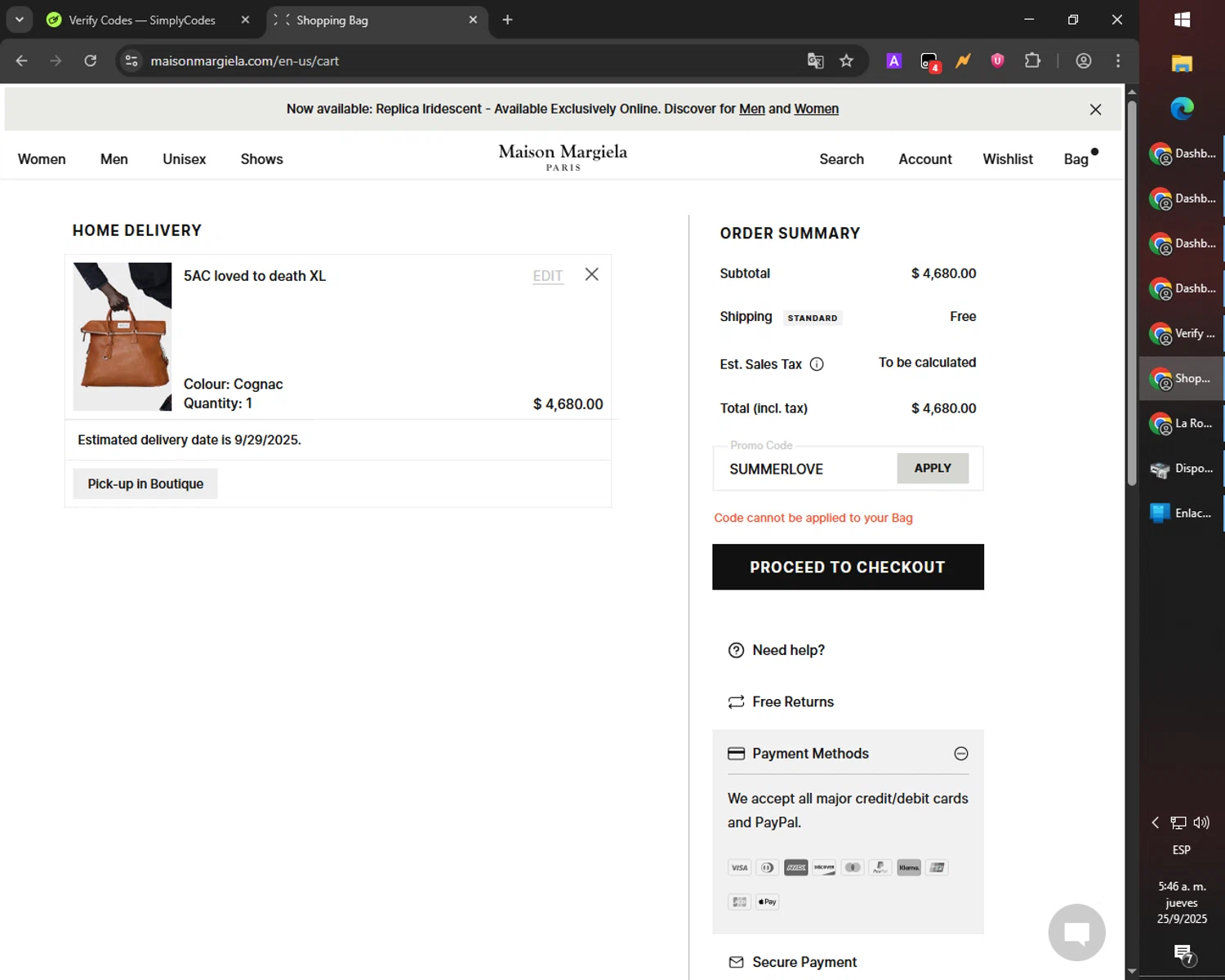Click the SUMMERLOVE promo code field
The image size is (1225, 980).
804,469
